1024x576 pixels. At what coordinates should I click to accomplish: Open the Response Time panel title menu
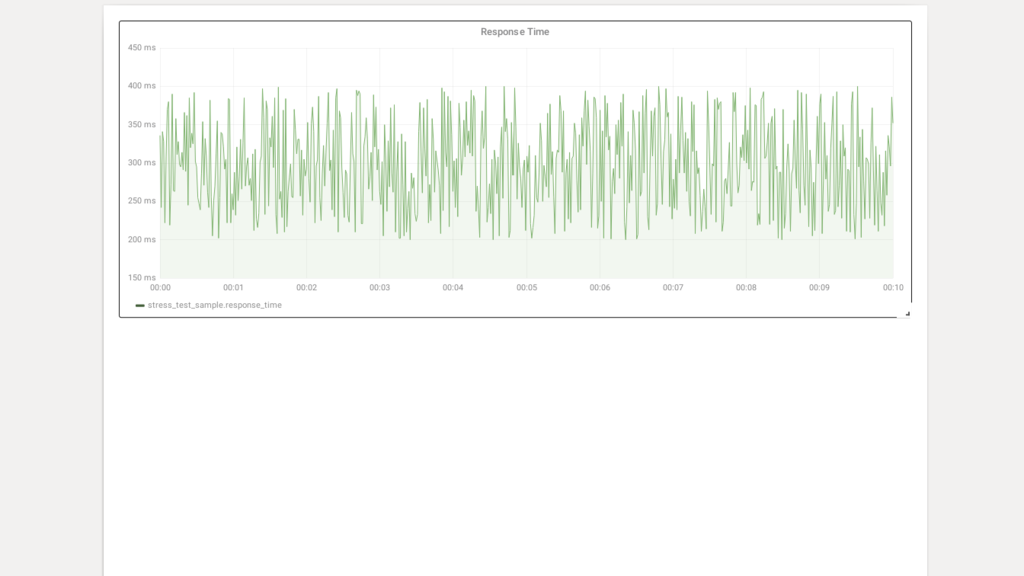coord(515,32)
